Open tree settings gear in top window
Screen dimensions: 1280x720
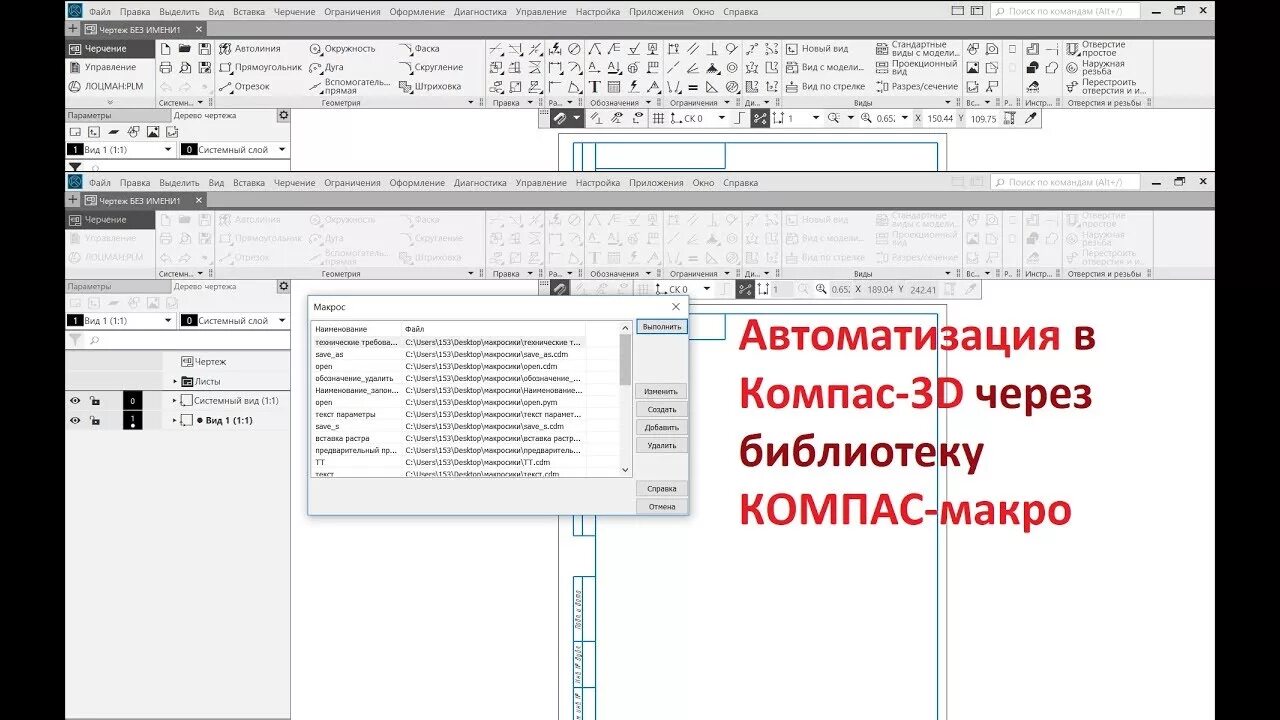click(x=283, y=115)
